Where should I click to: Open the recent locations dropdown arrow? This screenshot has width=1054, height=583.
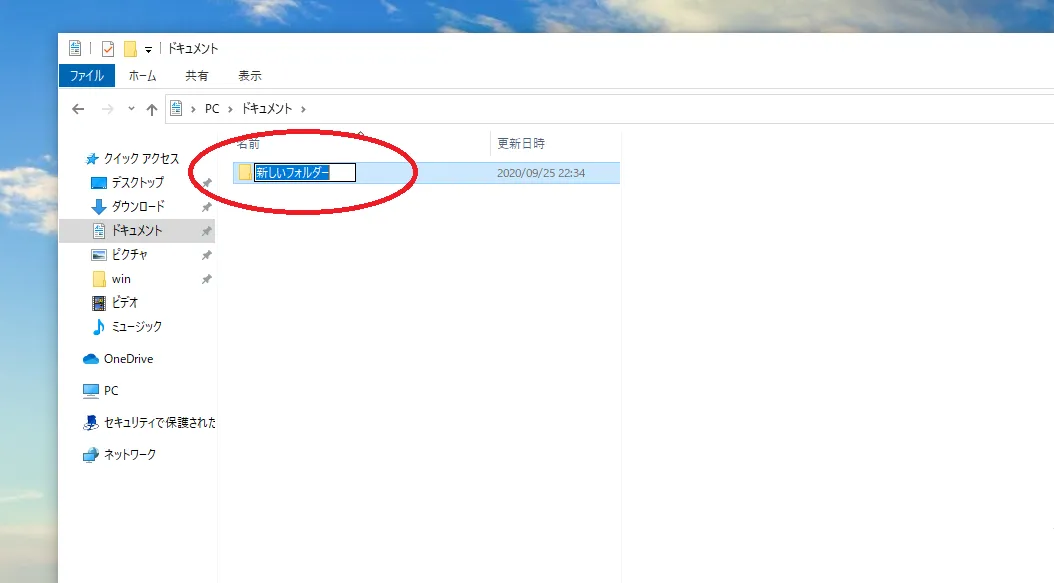131,109
